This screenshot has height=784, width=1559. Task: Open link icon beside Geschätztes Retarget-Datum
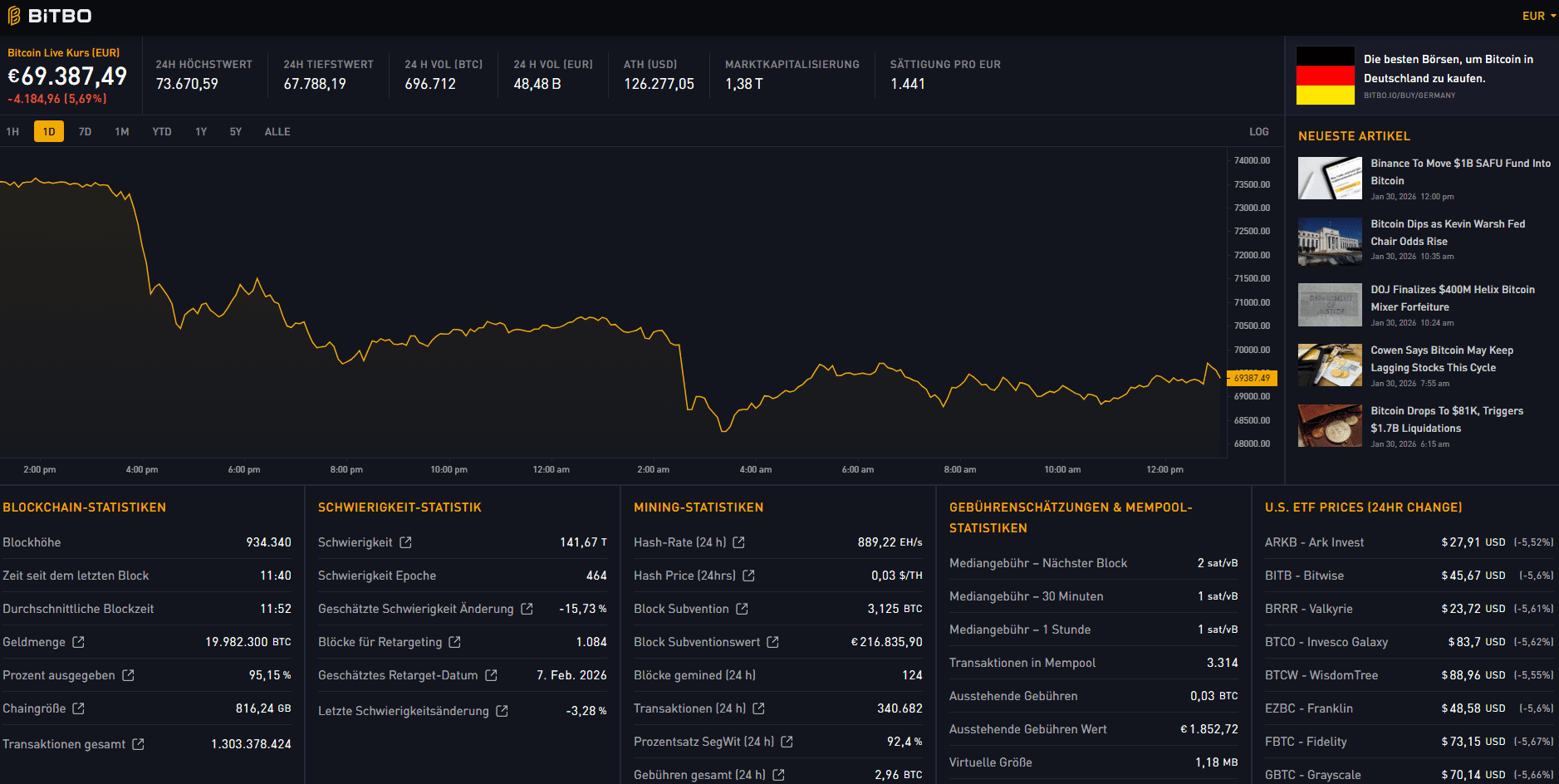coord(491,675)
